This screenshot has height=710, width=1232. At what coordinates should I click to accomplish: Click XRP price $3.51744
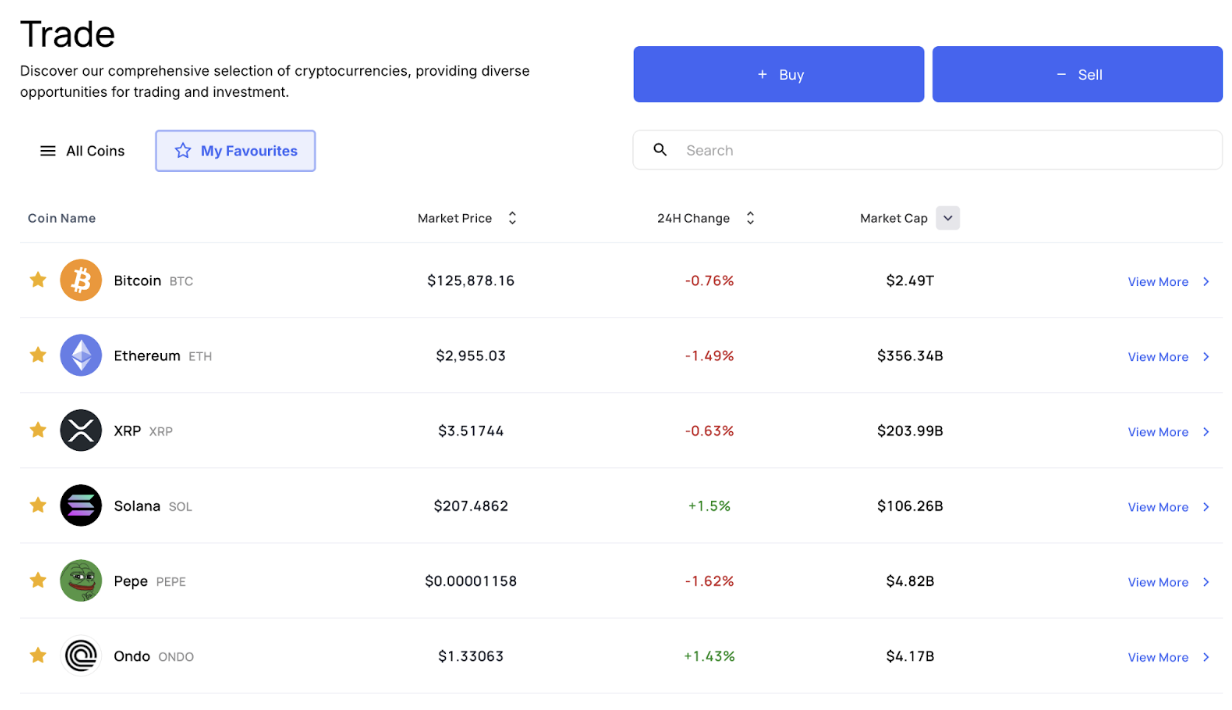(x=471, y=431)
